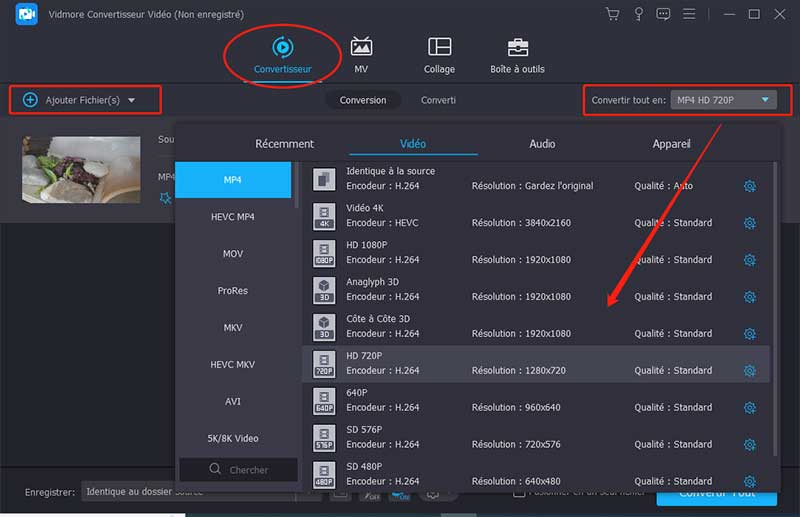Open the hamburger menu icon
This screenshot has height=517, width=800.
[689, 14]
